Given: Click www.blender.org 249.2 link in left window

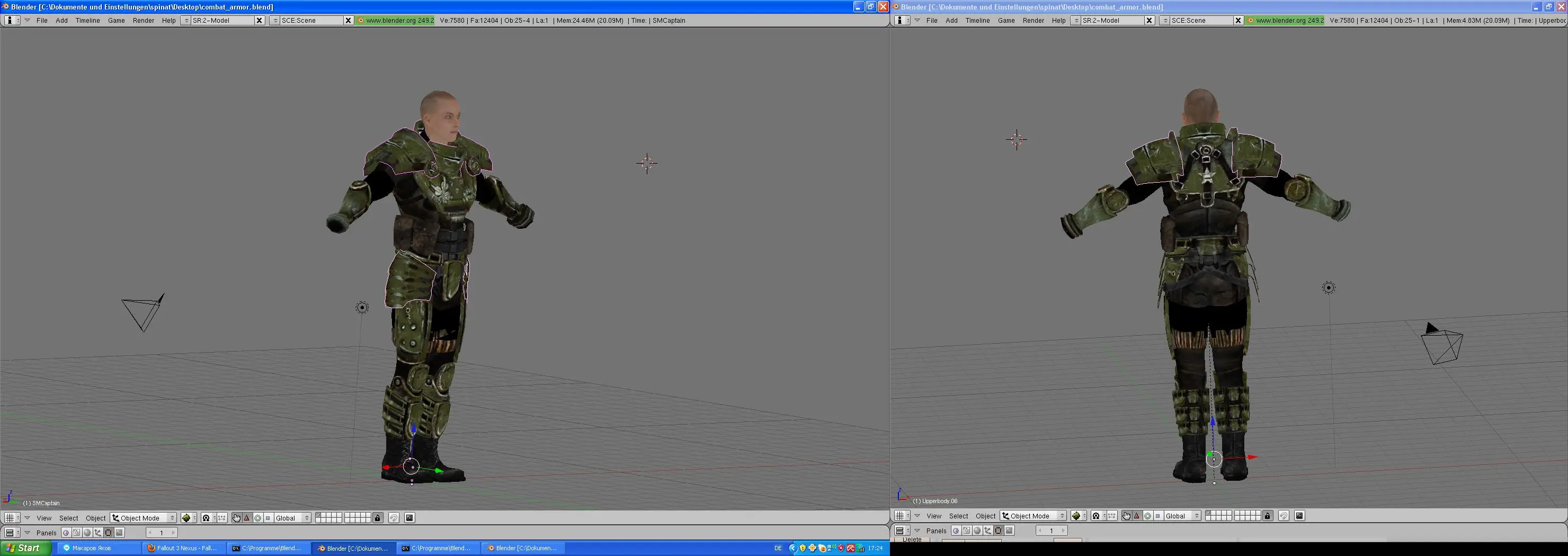Looking at the screenshot, I should (x=396, y=20).
